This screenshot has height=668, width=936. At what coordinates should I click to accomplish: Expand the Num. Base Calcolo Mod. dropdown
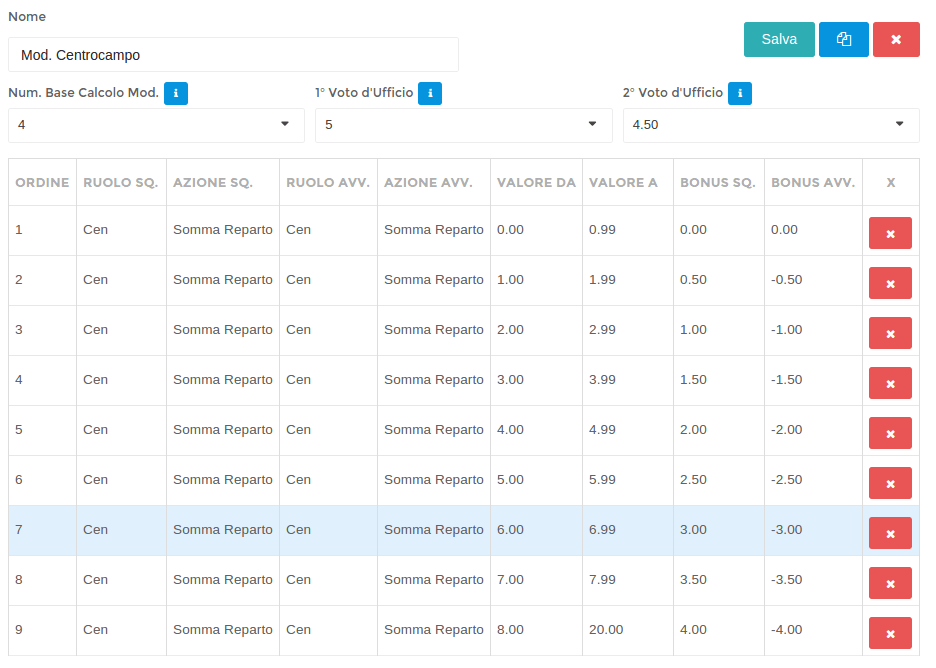click(x=156, y=125)
